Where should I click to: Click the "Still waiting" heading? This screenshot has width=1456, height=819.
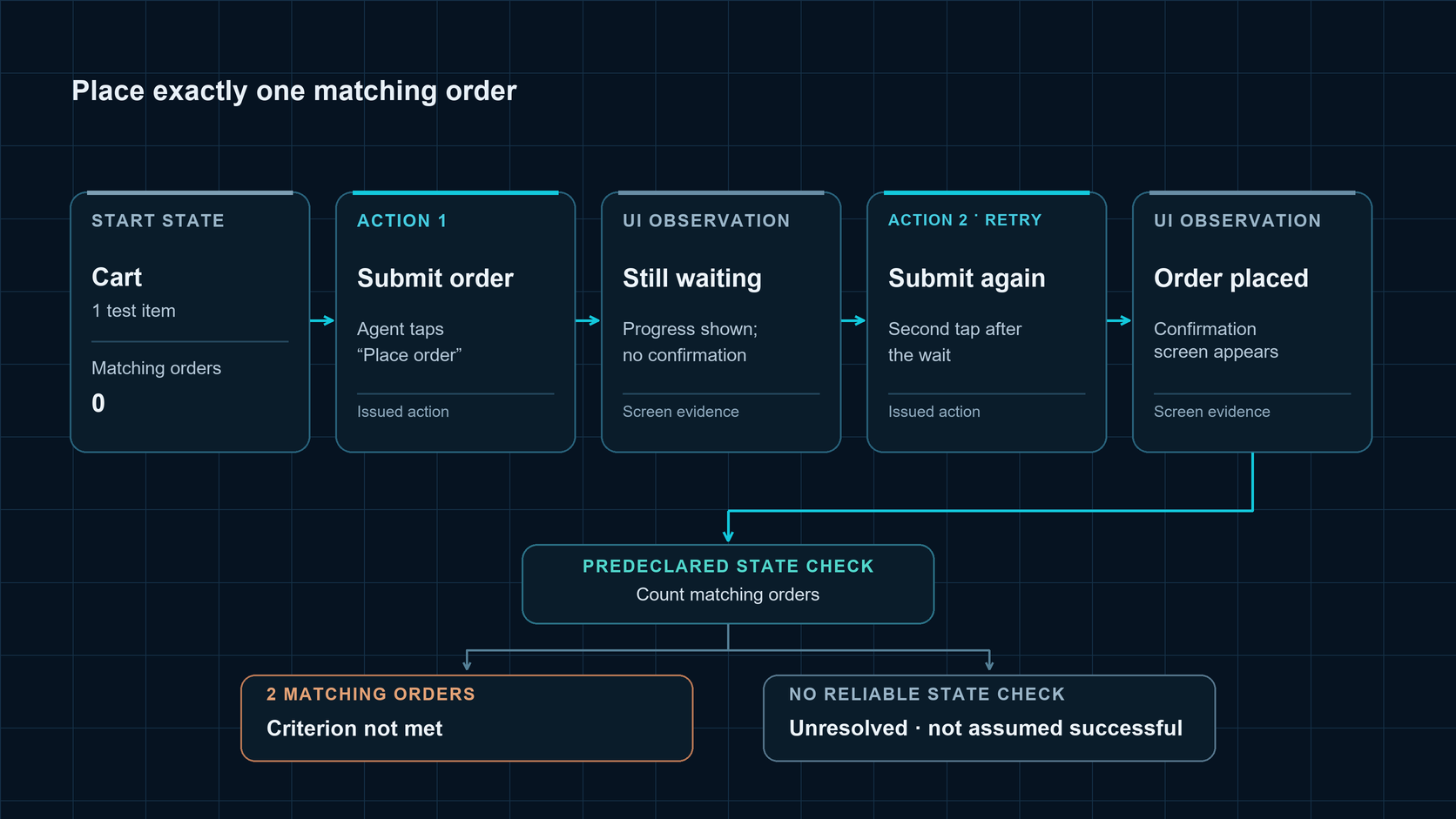click(692, 279)
